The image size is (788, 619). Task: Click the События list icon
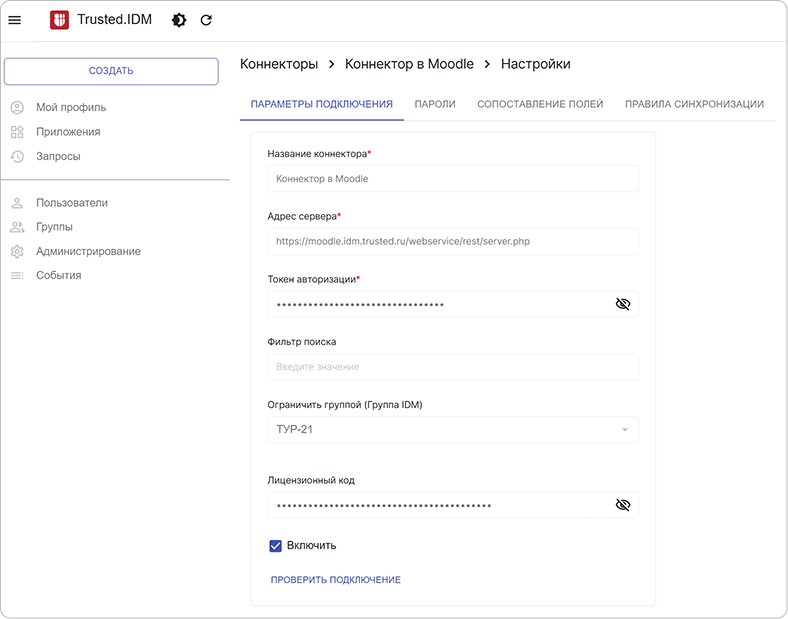[17, 275]
